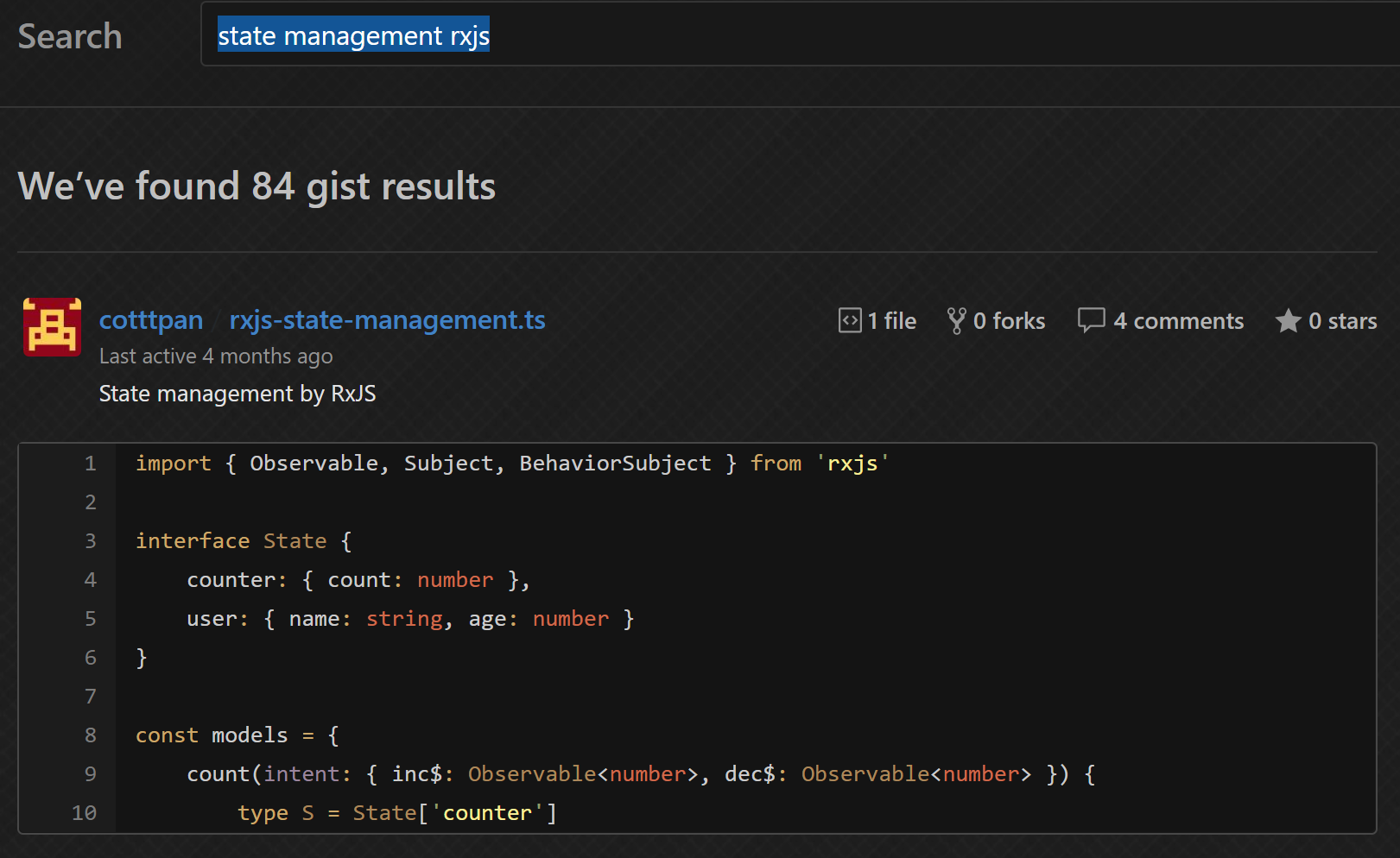This screenshot has width=1400, height=858.
Task: Click the "1 file" count label
Action: pos(891,321)
